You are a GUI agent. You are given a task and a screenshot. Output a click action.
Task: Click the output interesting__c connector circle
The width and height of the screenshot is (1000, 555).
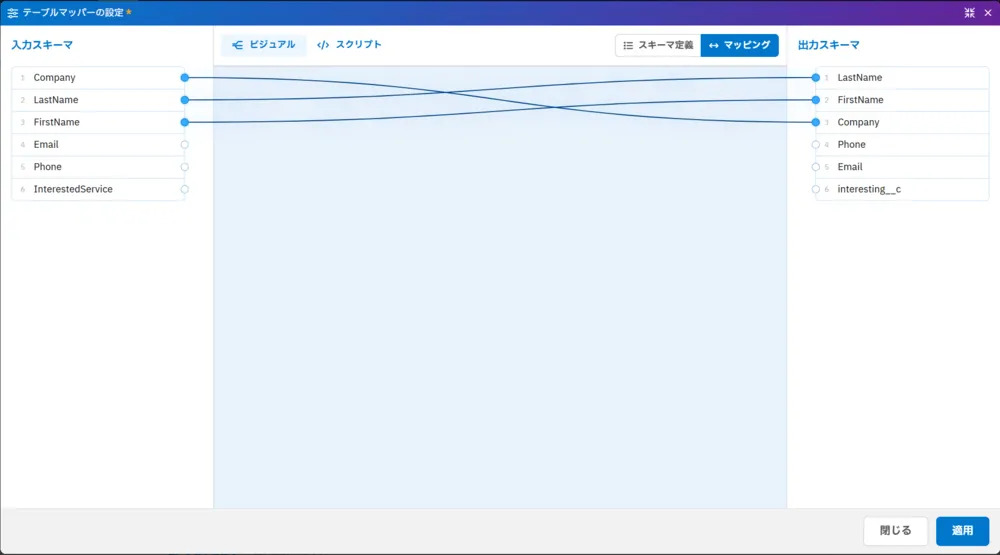click(816, 189)
